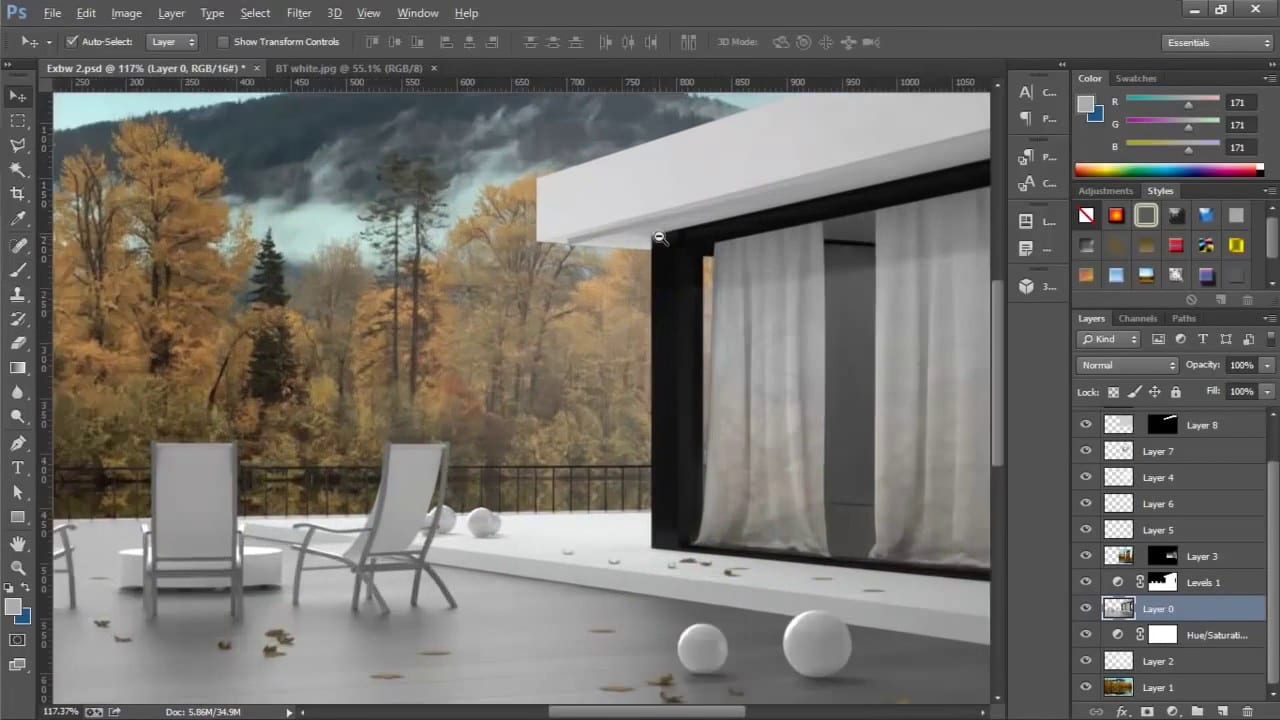Select the Move tool
Image resolution: width=1280 pixels, height=720 pixels.
[x=18, y=95]
